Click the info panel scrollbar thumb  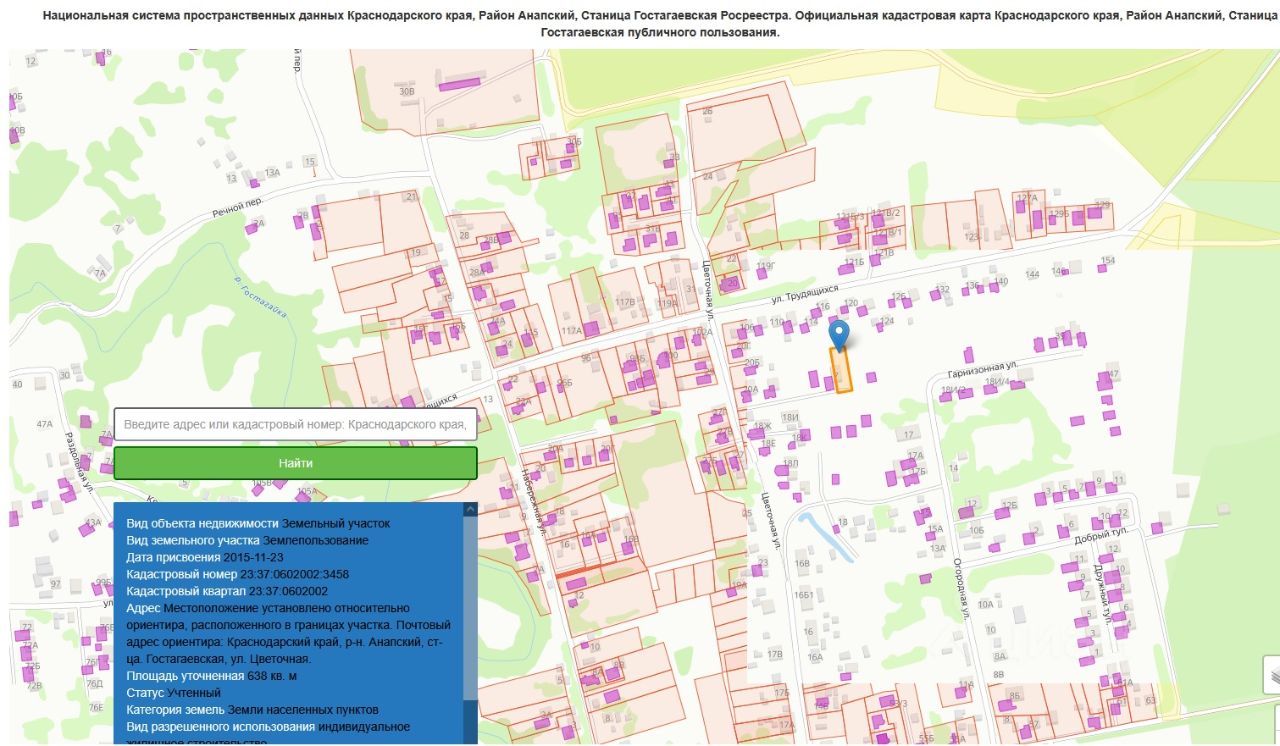pos(470,610)
